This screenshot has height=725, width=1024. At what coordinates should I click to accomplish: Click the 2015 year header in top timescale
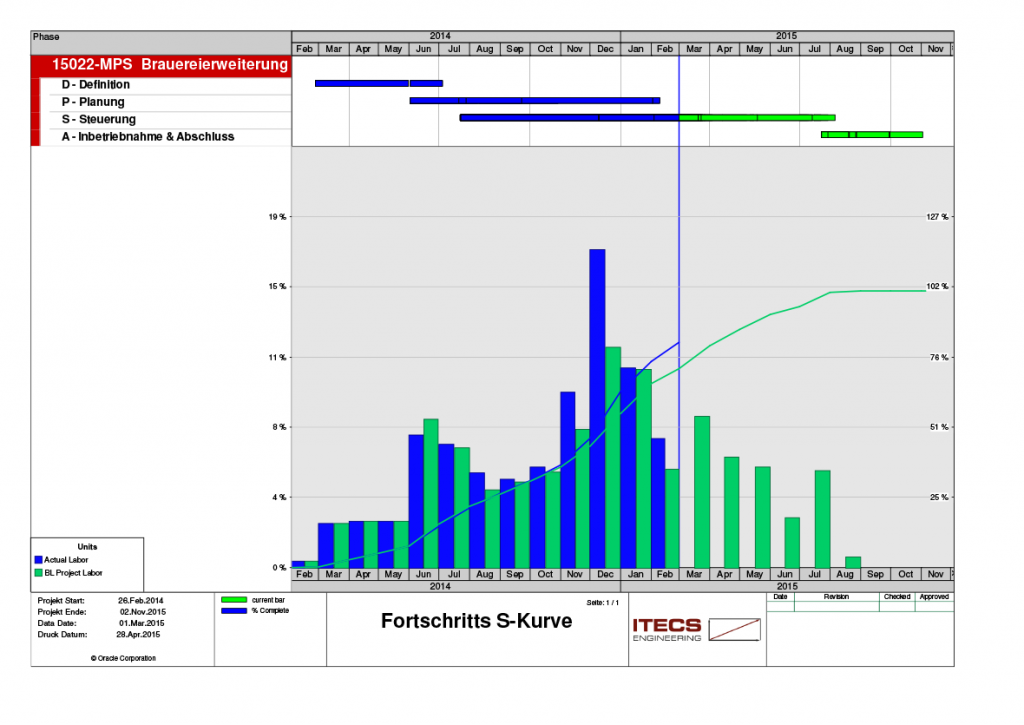point(786,36)
